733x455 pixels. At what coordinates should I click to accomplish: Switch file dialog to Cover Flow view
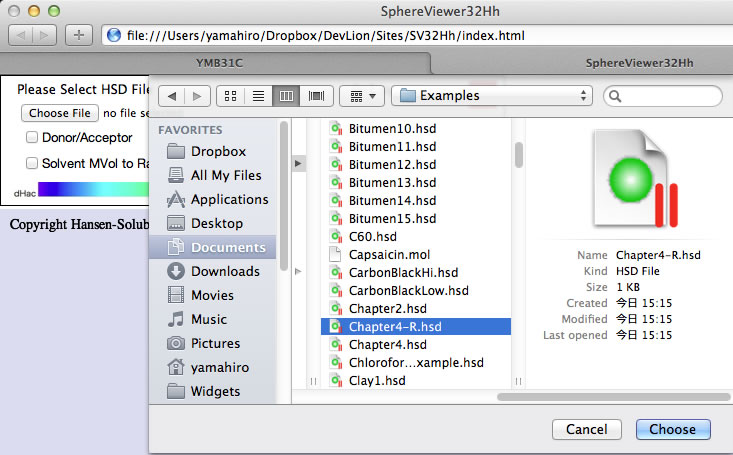pos(316,96)
